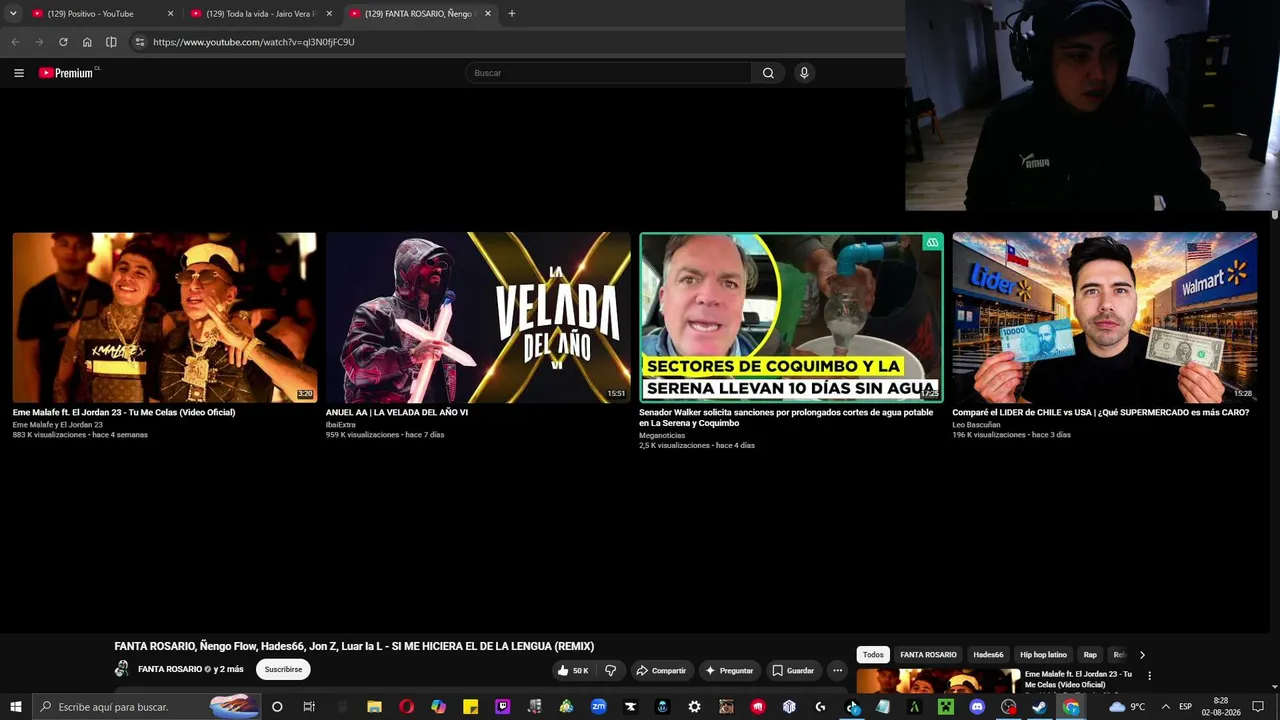Open the Preguntar AI button
This screenshot has height=720, width=1280.
point(729,670)
